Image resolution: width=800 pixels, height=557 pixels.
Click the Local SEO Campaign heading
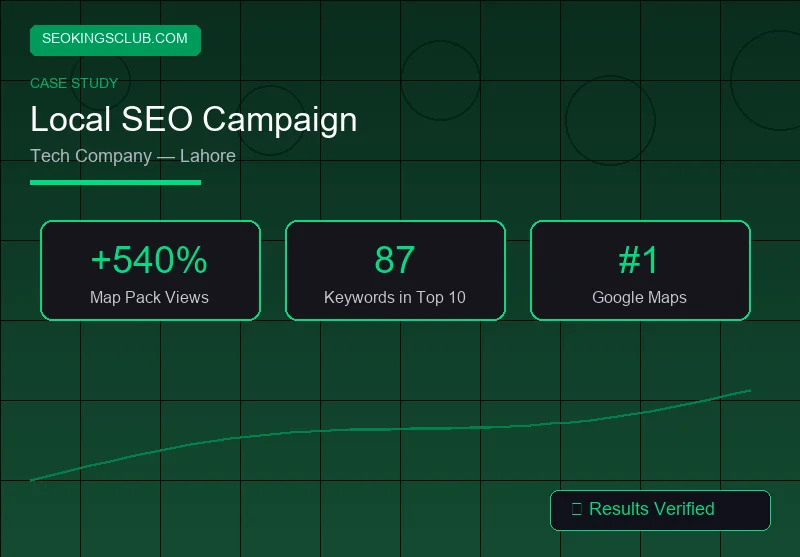(193, 119)
